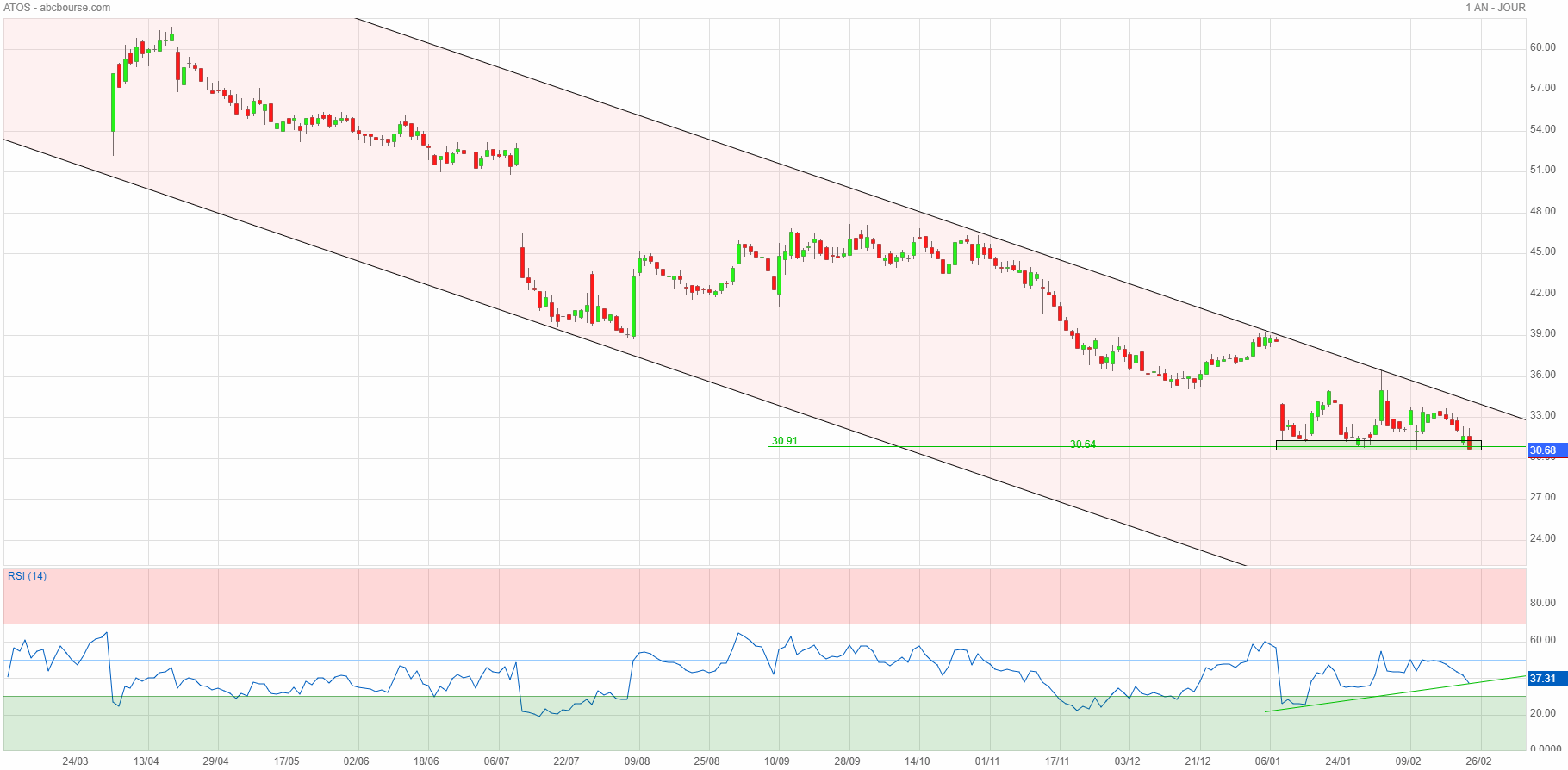1568x770 pixels.
Task: Click the 24/01 date axis label
Action: [x=1338, y=761]
